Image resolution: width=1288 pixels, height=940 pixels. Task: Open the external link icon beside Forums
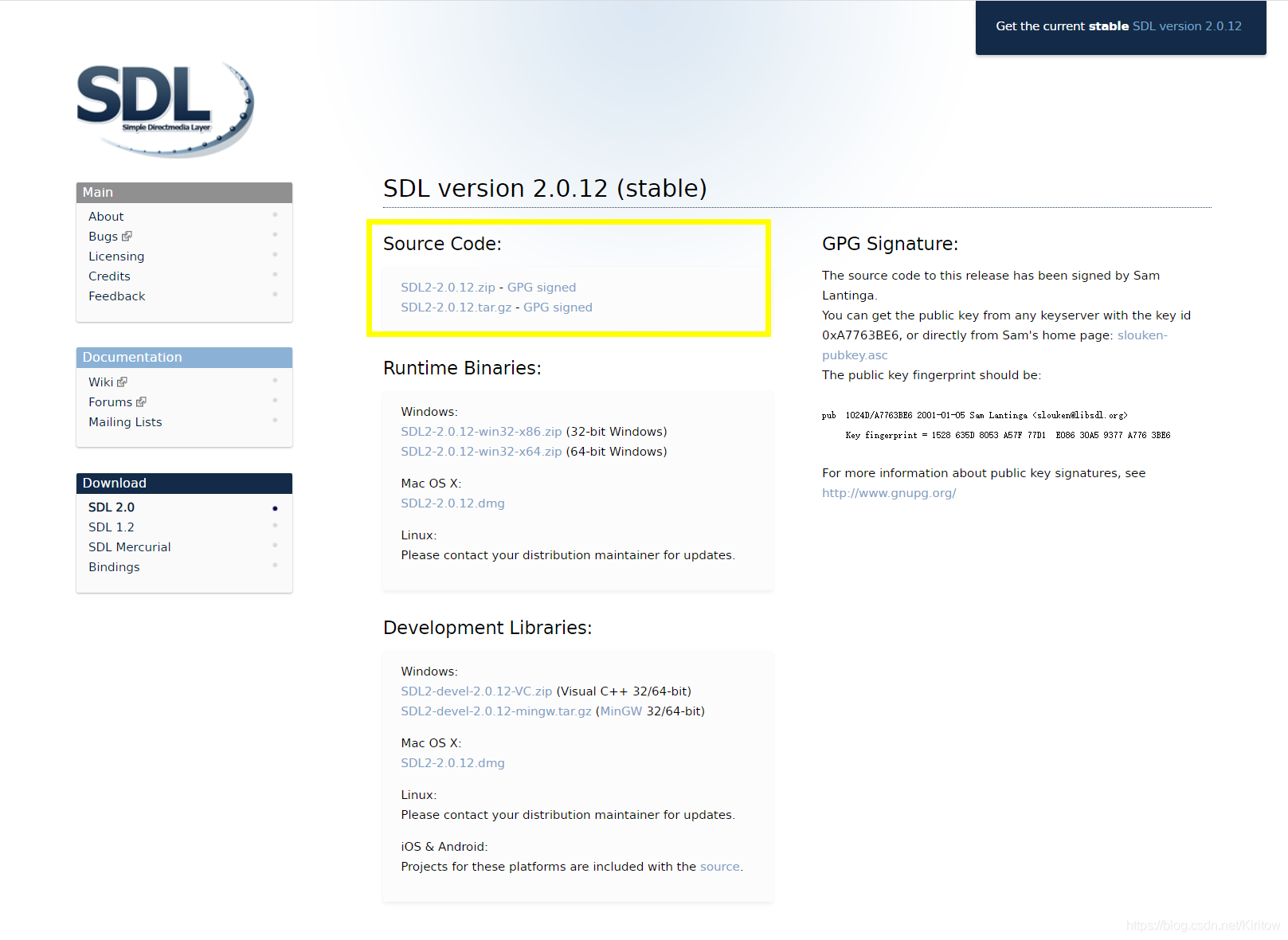point(141,402)
